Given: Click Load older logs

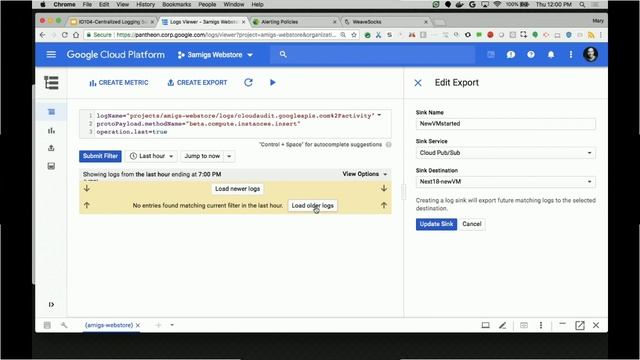Looking at the screenshot, I should [313, 205].
